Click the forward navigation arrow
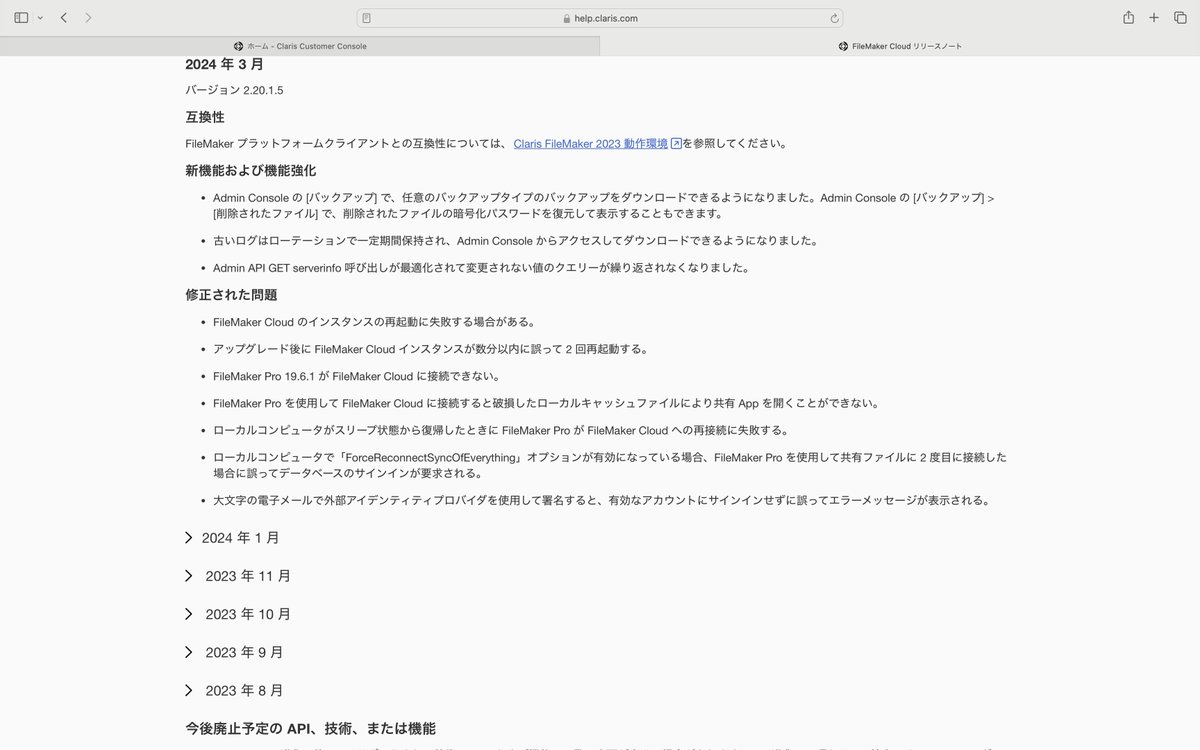 click(x=88, y=17)
